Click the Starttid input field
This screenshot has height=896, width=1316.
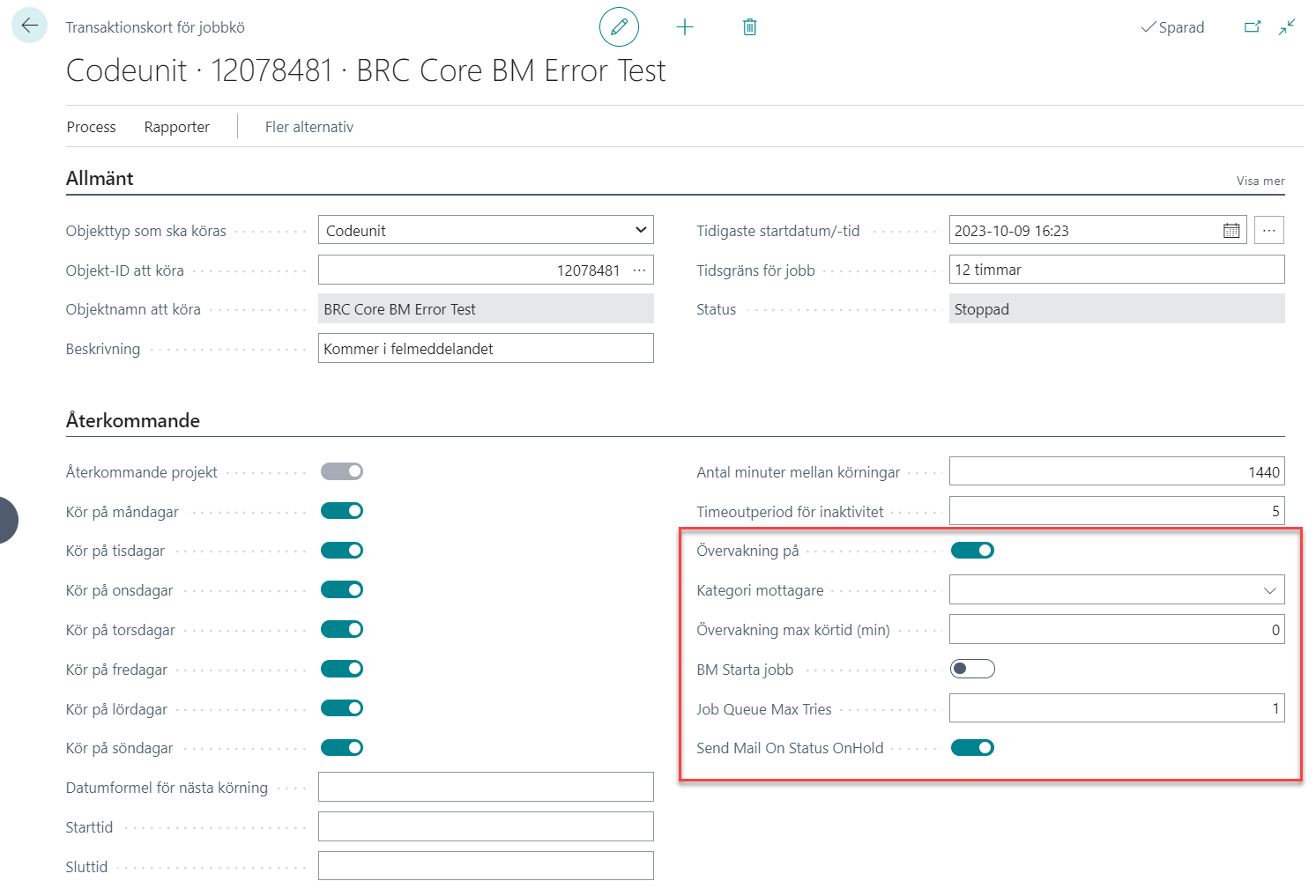pyautogui.click(x=486, y=826)
